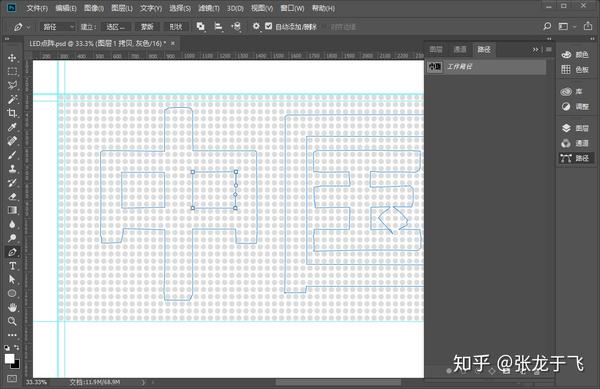Select the Dodge tool
Image resolution: width=600 pixels, height=389 pixels.
pos(12,238)
